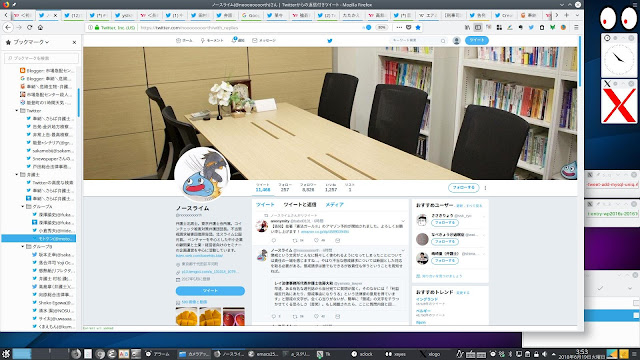This screenshot has width=640, height=360.
Task: Click the clipboard extension icon in the toolbar
Action: coord(542,27)
